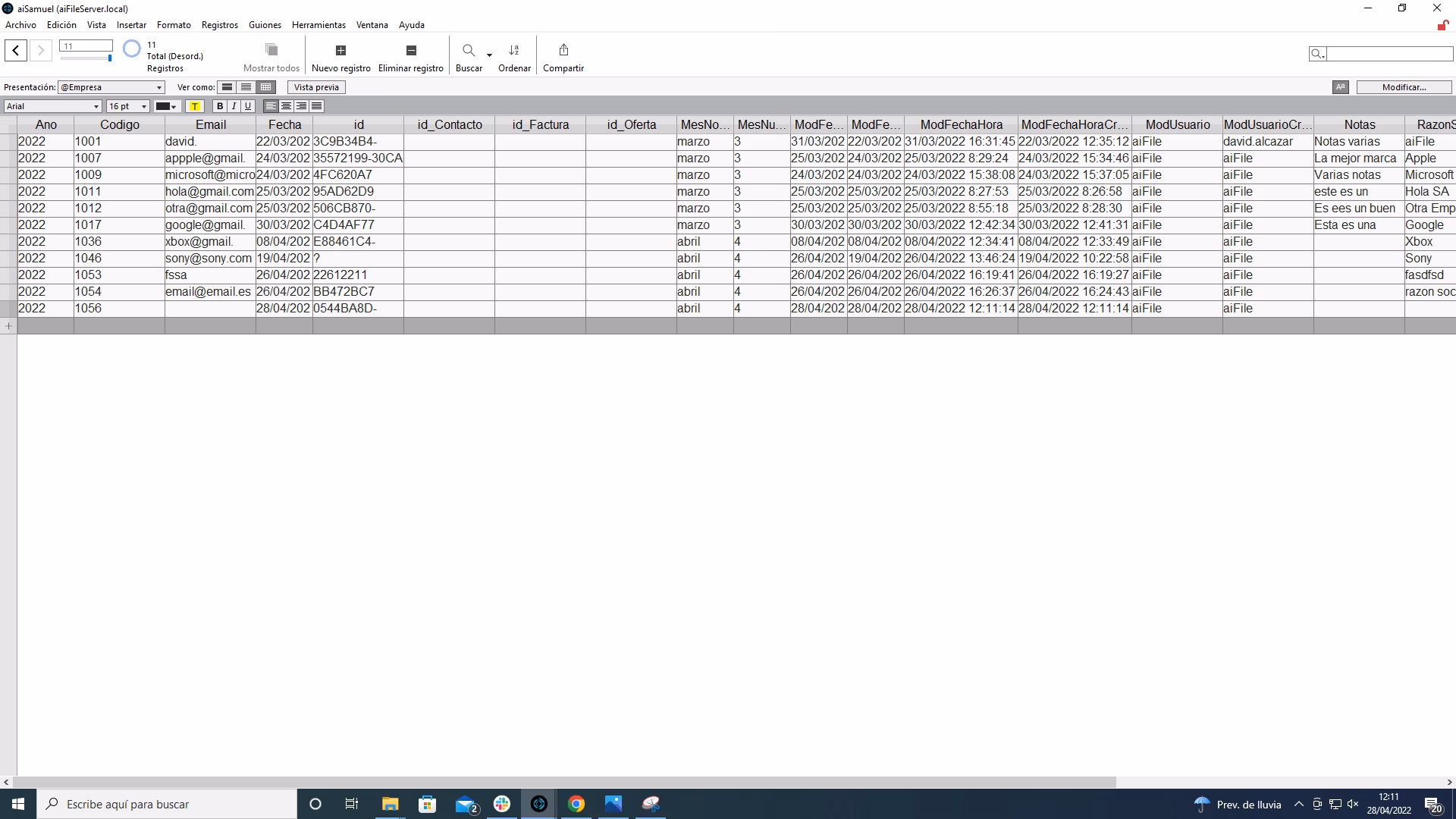Open the Ventana menu

click(x=372, y=25)
